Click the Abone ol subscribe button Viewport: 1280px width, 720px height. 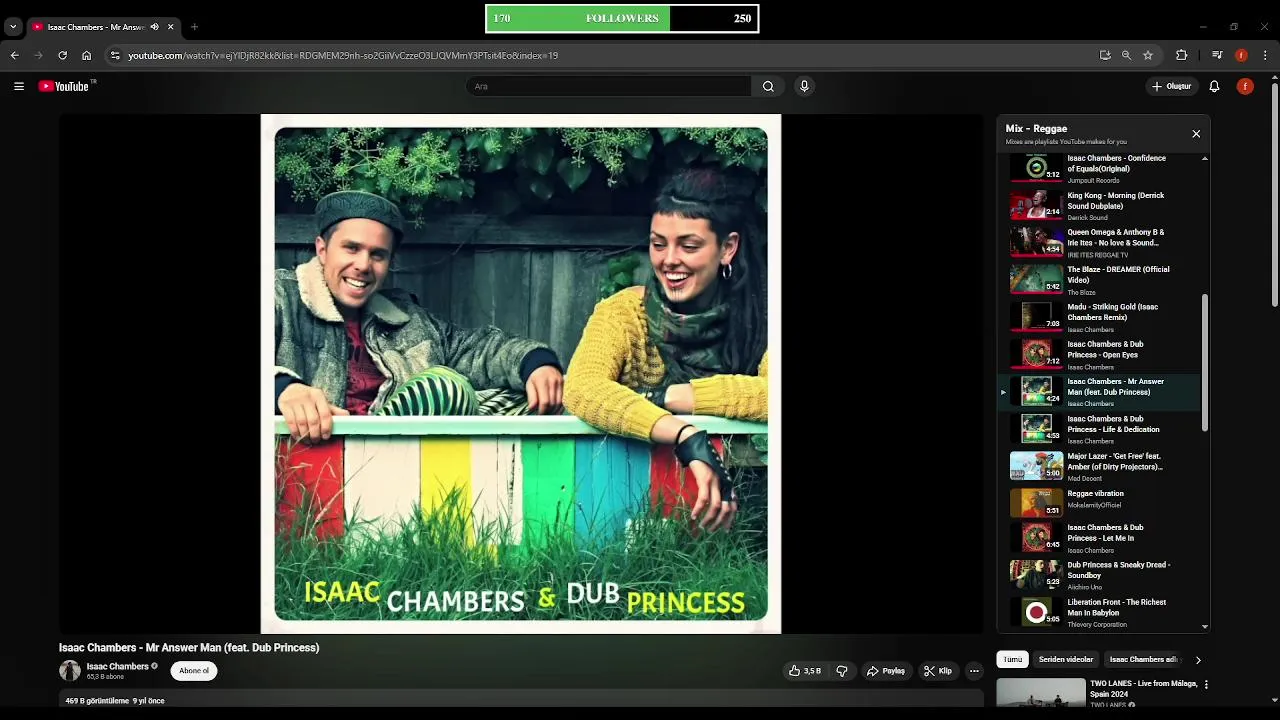194,671
